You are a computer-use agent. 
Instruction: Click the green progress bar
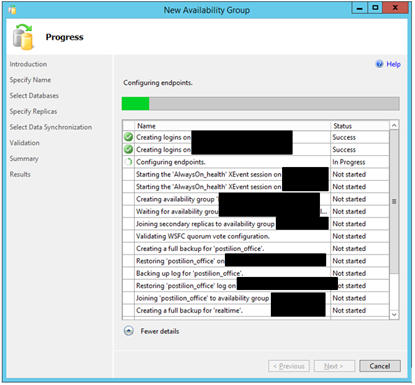[x=261, y=104]
